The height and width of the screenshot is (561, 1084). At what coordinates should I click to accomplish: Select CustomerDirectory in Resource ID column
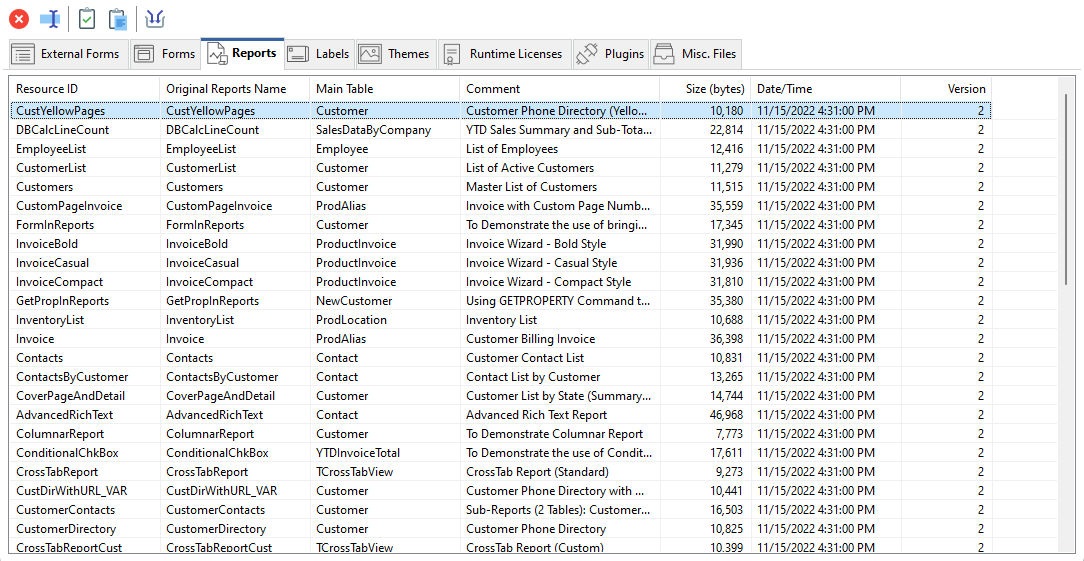[x=66, y=529]
